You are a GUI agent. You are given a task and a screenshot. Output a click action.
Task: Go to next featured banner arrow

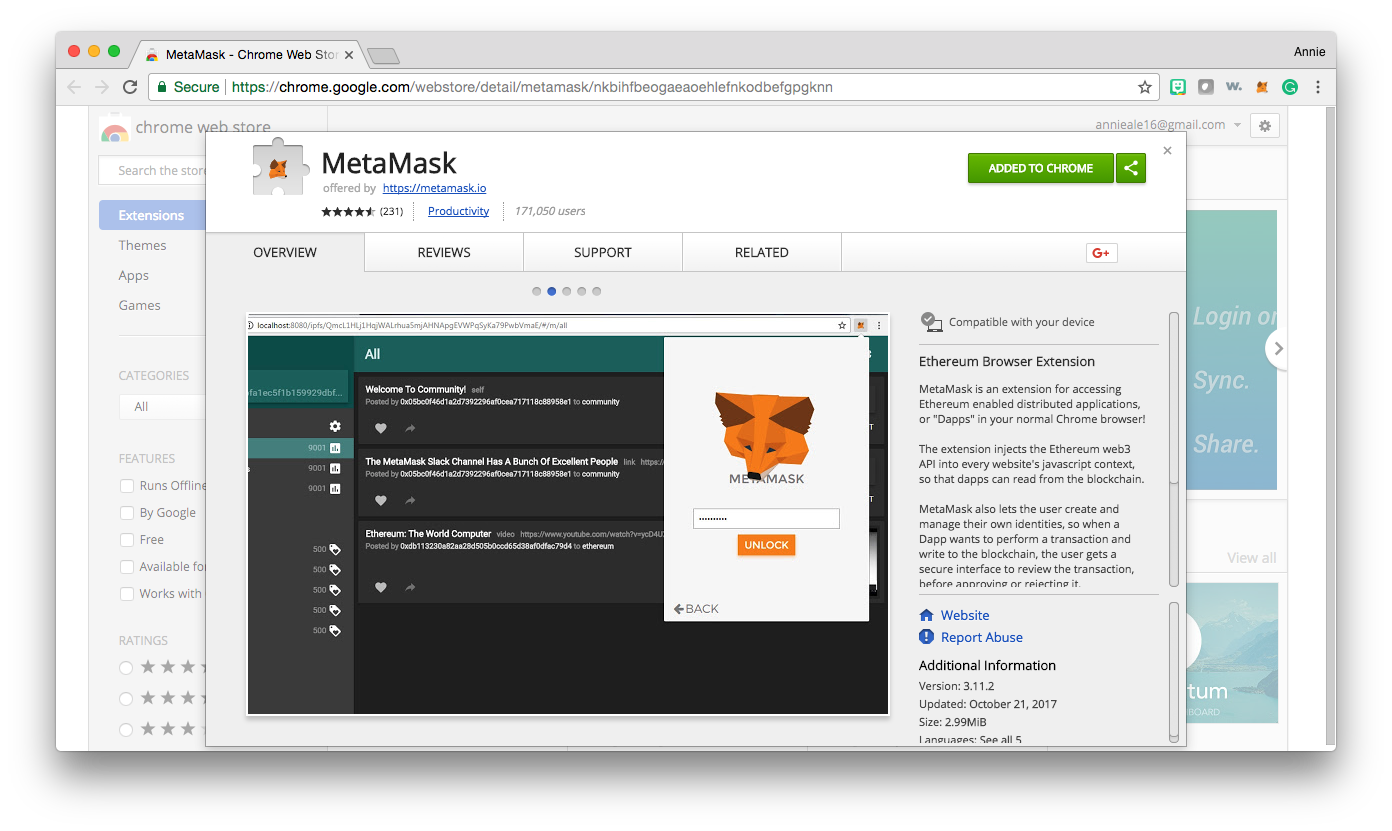pos(1278,349)
